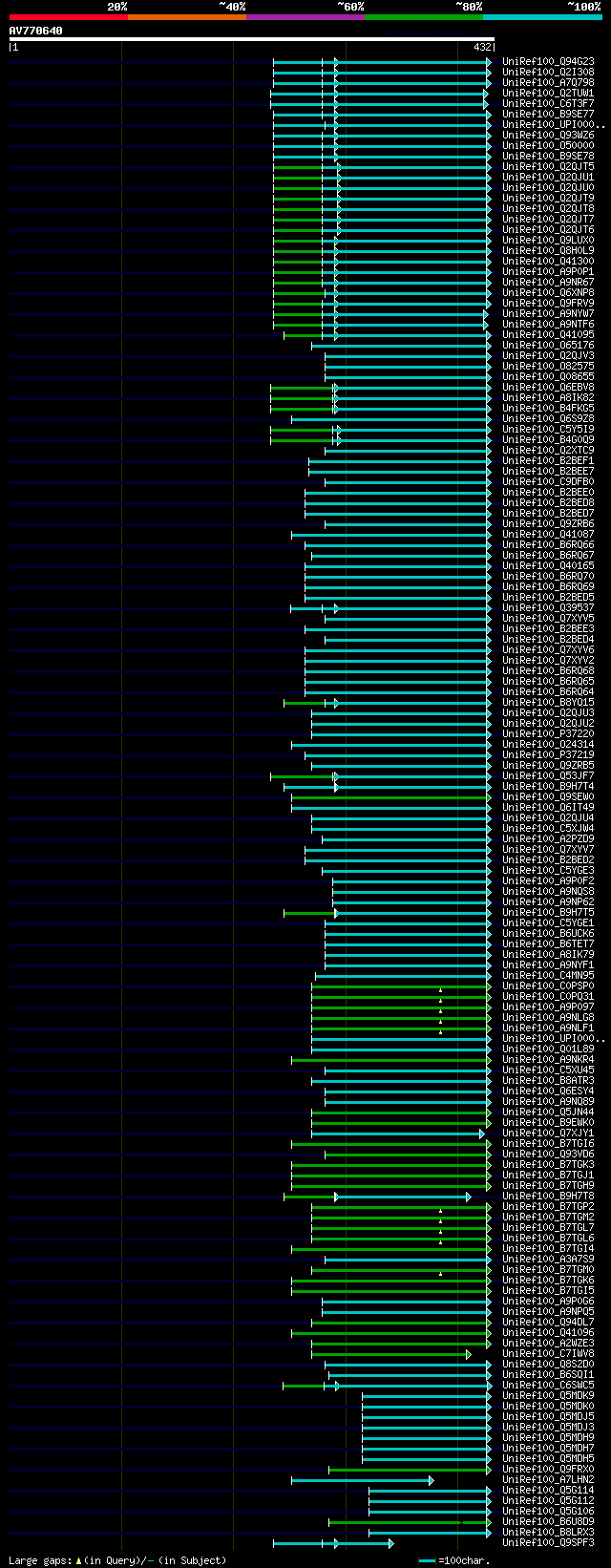The image size is (611, 1568).
Task: Click label UniRef100_A9NLG8
Action: (x=548, y=1018)
